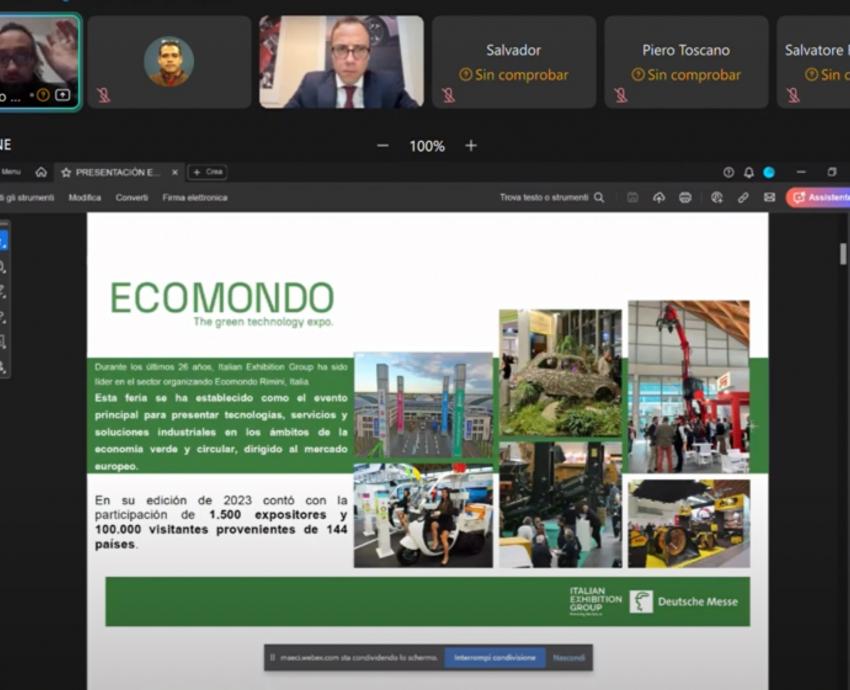Click the ECOMONDO title on the slide
This screenshot has width=850, height=690.
point(222,298)
